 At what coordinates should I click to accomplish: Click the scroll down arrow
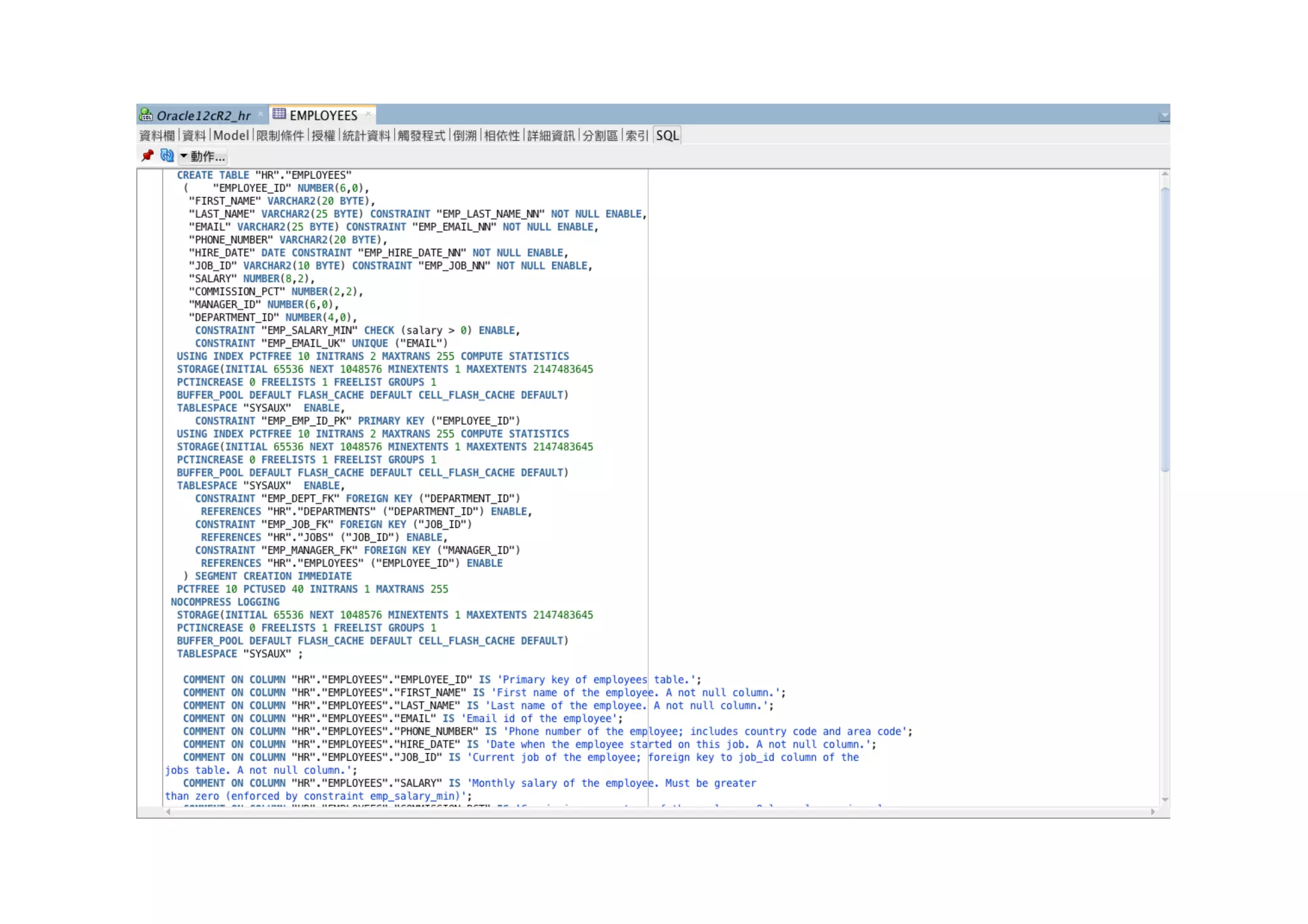pos(1165,799)
